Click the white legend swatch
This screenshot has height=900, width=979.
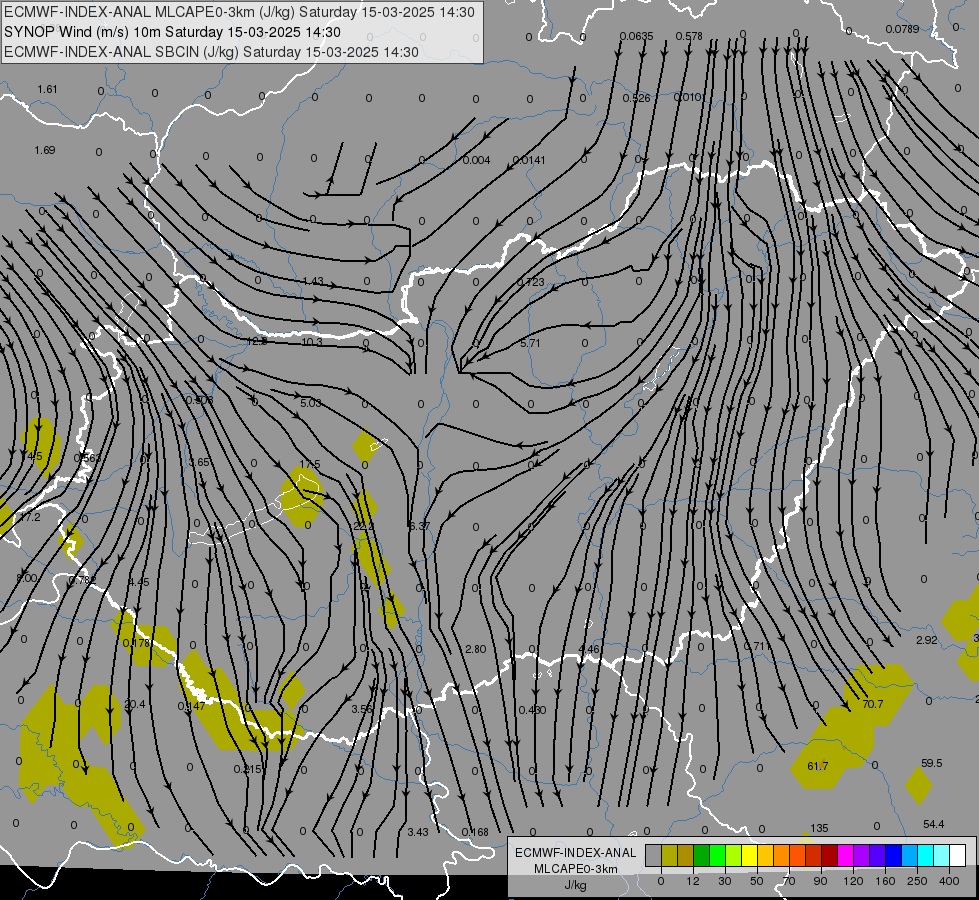coord(958,856)
